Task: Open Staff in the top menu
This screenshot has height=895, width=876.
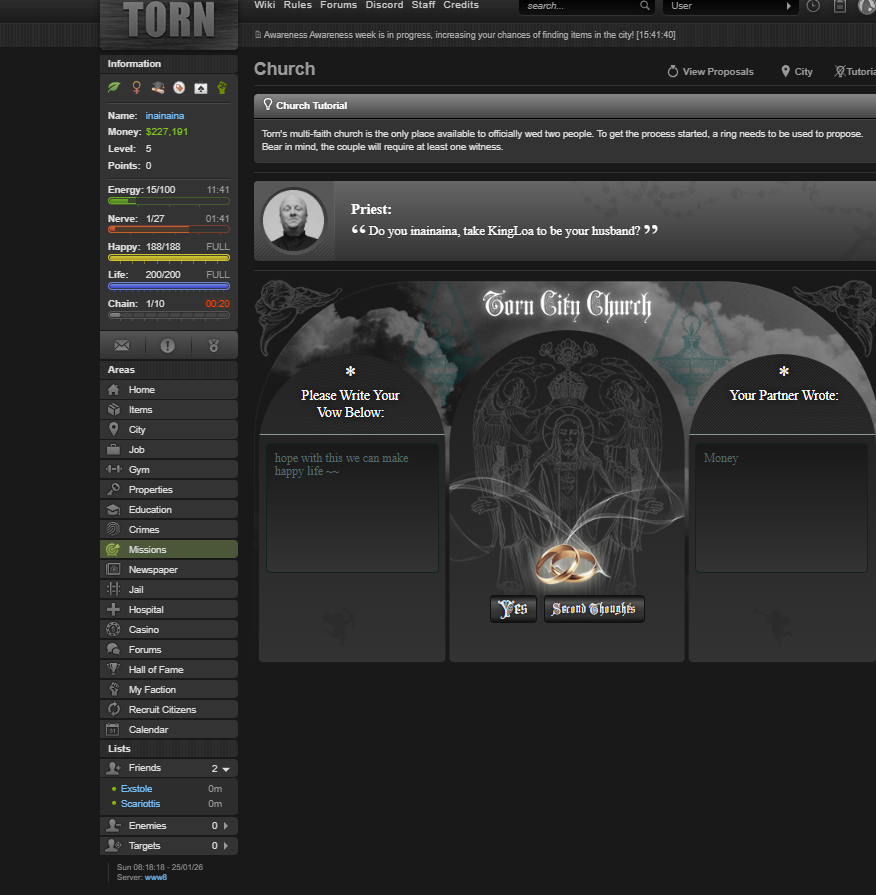Action: [423, 5]
